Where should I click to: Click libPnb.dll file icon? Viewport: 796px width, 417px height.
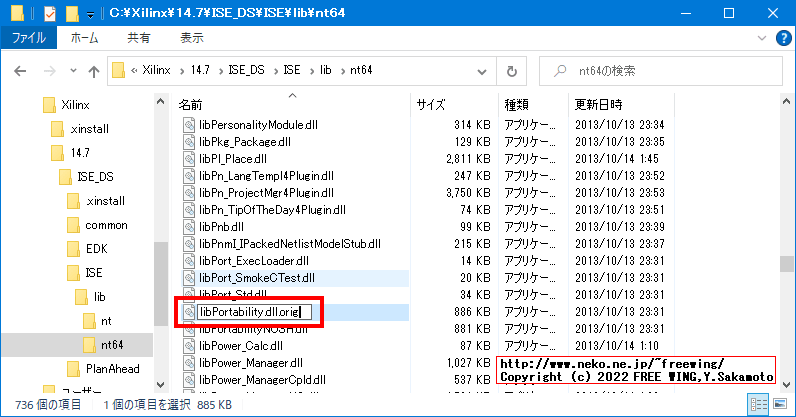[x=189, y=227]
